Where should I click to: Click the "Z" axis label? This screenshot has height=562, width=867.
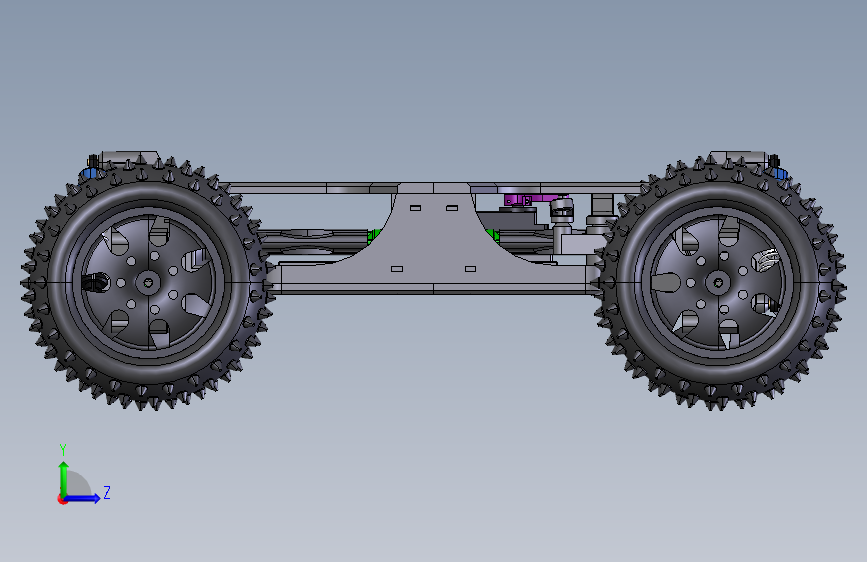tap(107, 492)
